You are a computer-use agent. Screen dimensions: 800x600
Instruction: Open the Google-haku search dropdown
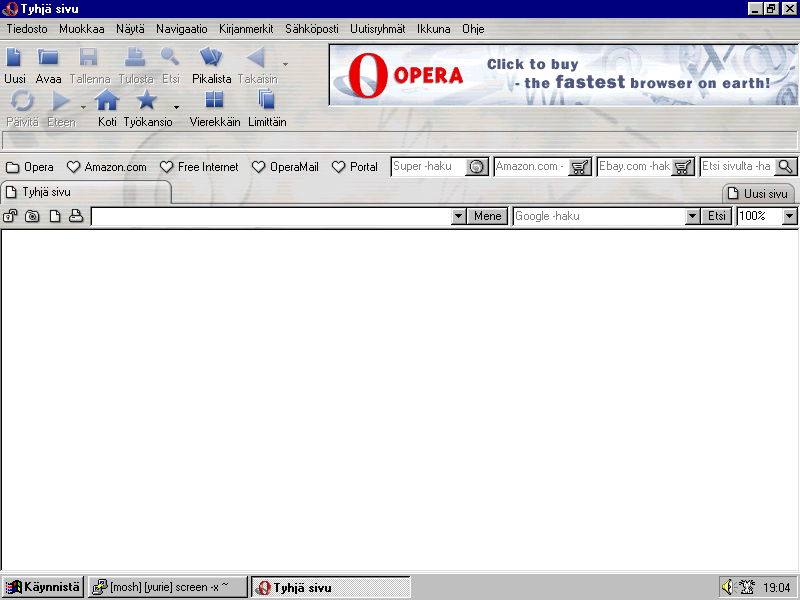692,216
